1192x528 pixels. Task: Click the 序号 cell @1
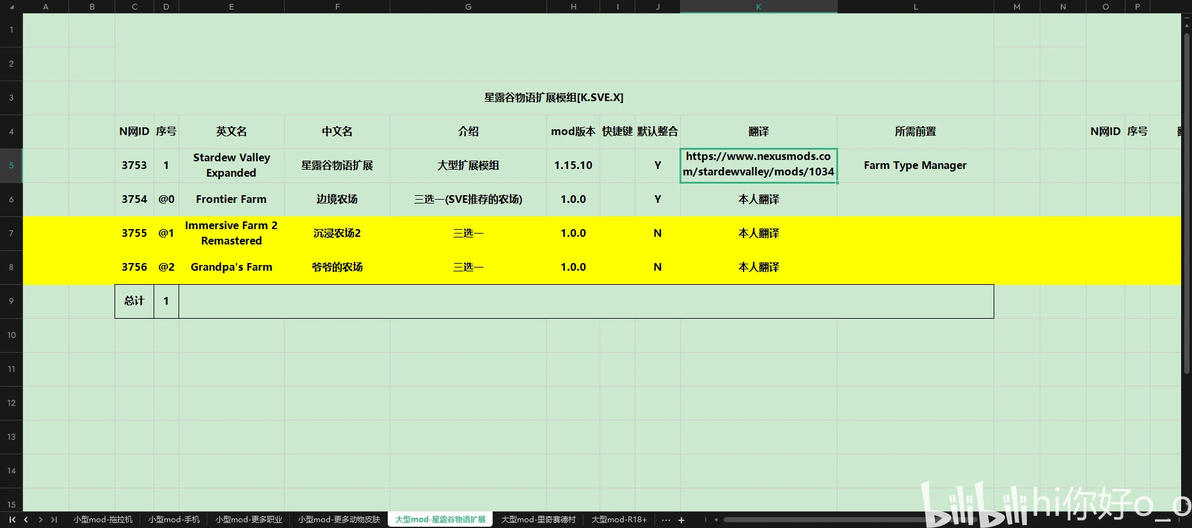166,233
